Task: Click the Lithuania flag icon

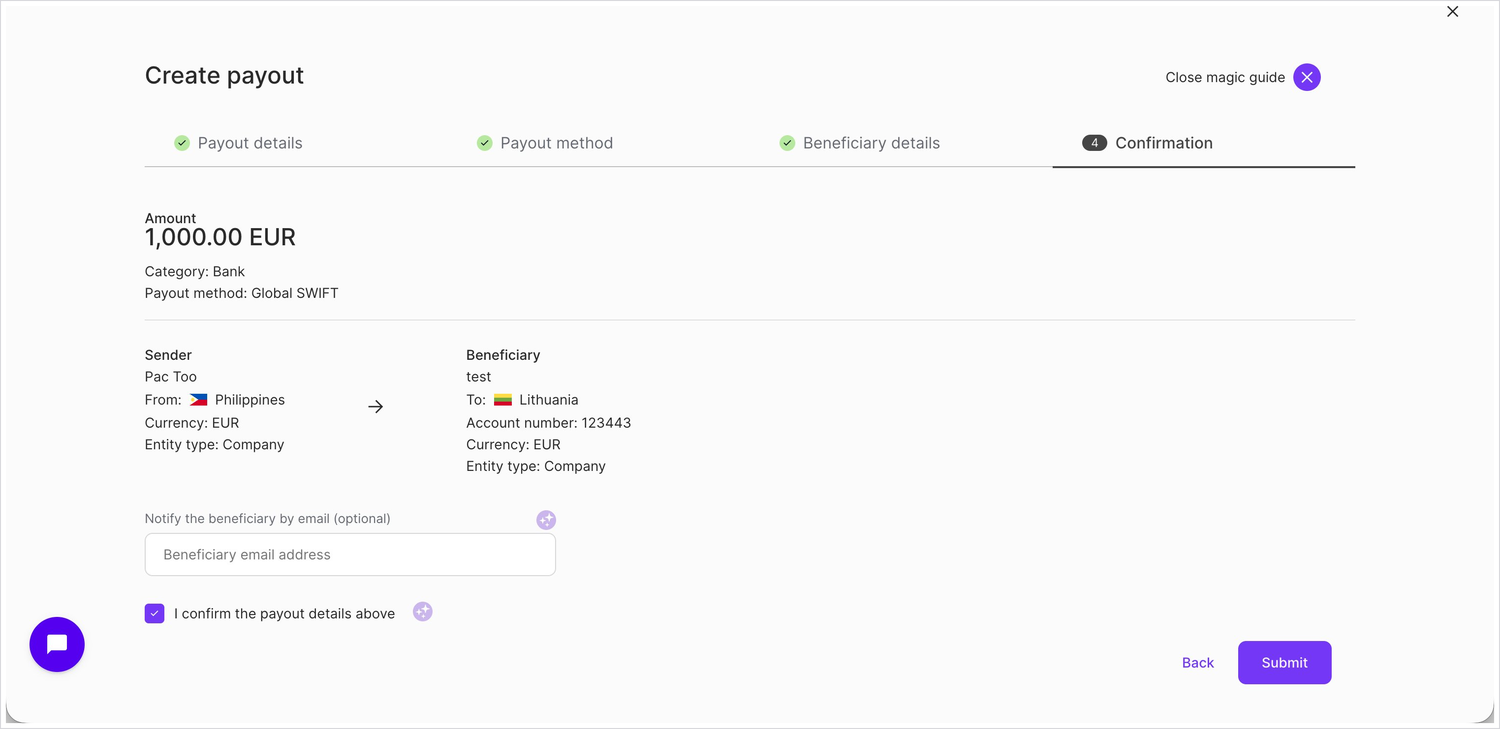Action: (503, 400)
